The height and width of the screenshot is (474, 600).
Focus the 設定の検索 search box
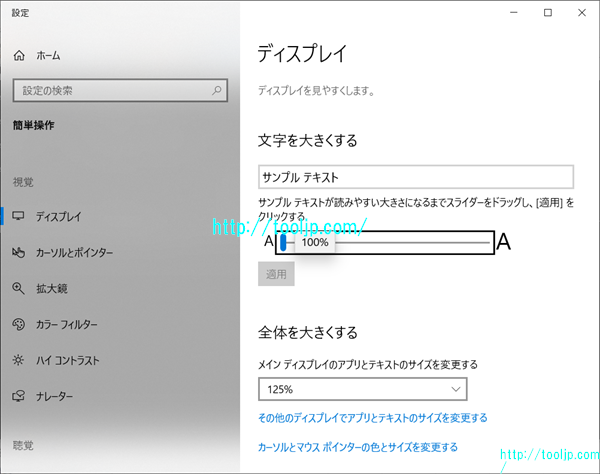tap(120, 90)
